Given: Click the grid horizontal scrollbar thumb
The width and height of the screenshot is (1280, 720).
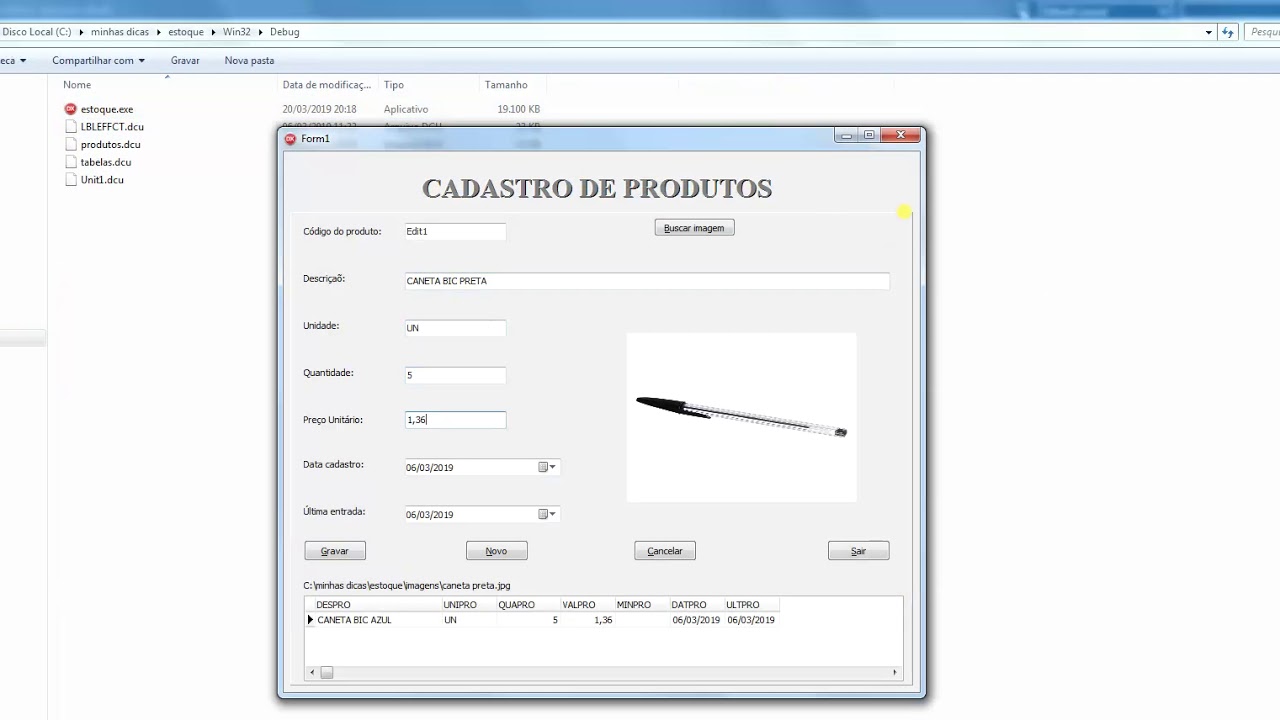Looking at the screenshot, I should point(326,673).
